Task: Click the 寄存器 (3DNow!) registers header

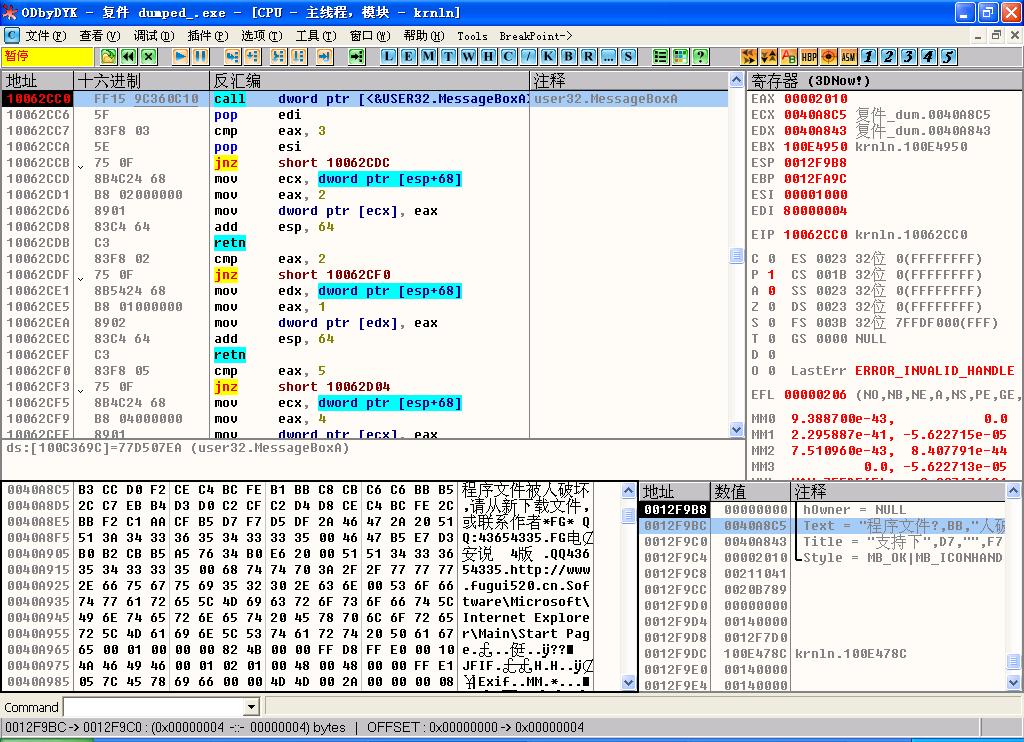Action: 885,81
